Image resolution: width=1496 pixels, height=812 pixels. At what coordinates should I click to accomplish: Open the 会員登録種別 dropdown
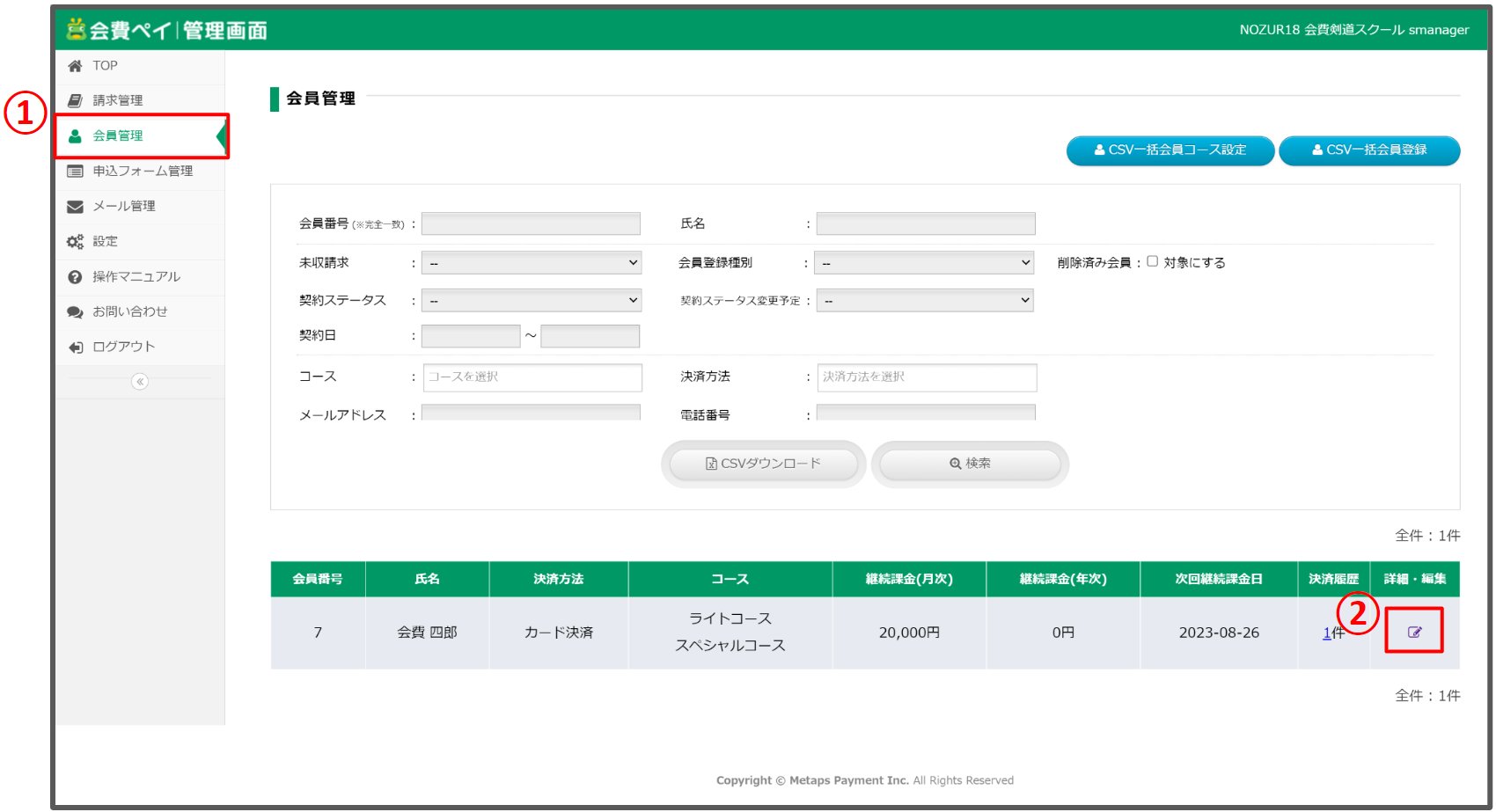click(x=924, y=261)
